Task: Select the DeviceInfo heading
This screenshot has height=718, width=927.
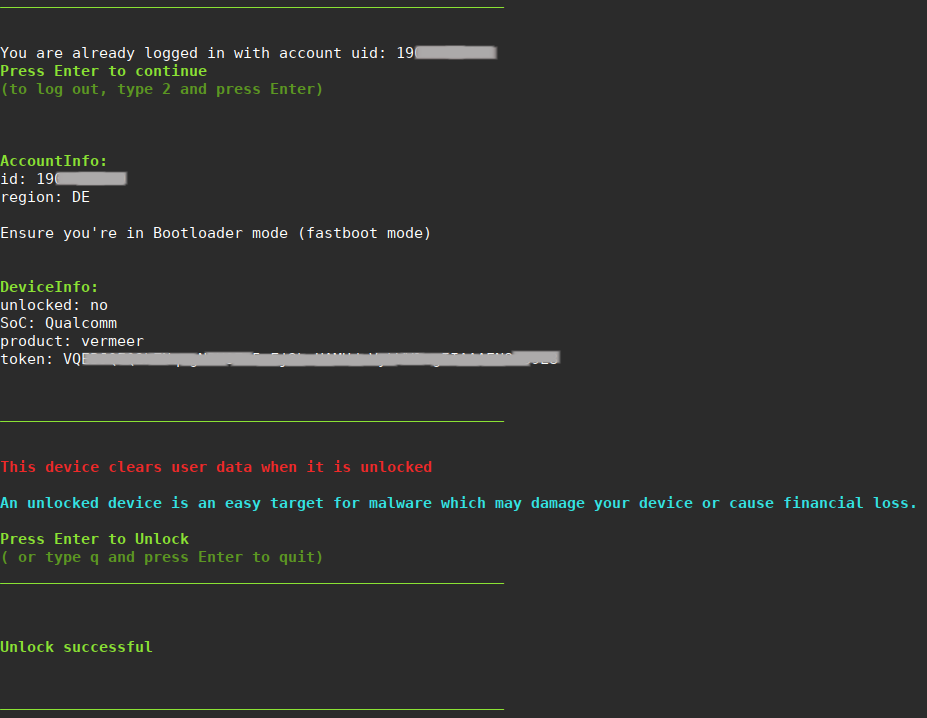Action: pos(50,287)
